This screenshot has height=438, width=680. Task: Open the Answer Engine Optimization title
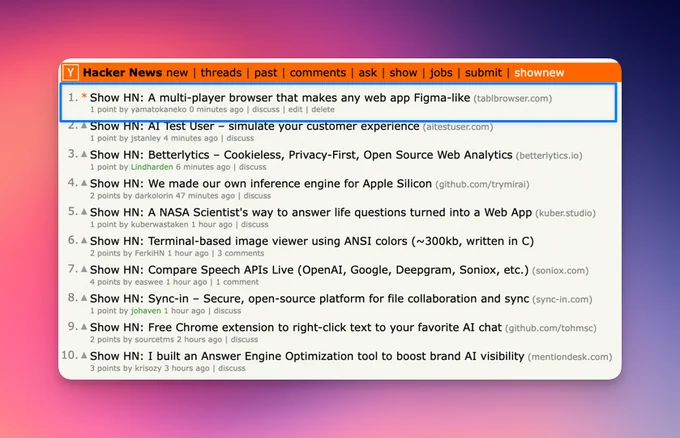pyautogui.click(x=307, y=356)
